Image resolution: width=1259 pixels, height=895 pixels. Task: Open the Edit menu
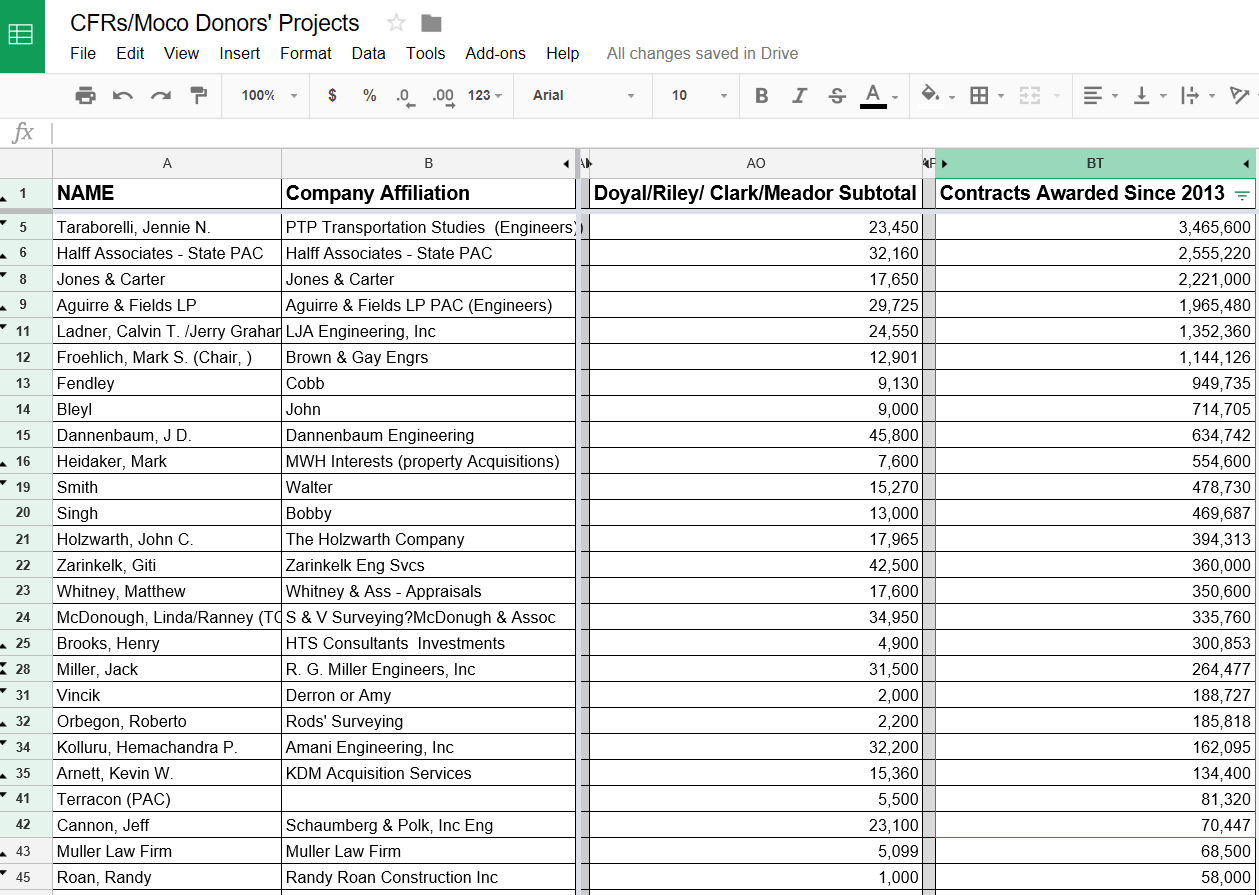130,53
